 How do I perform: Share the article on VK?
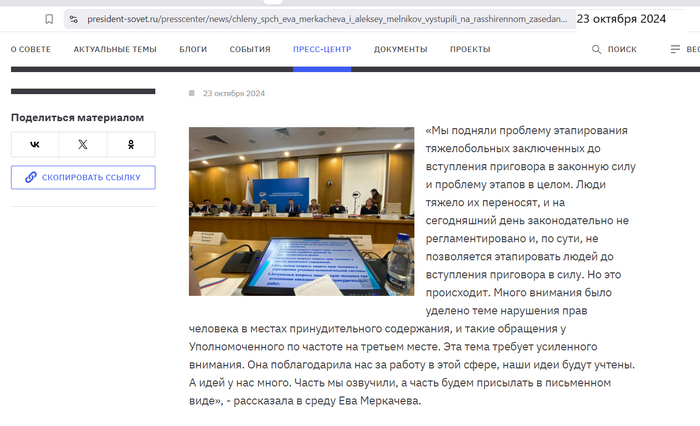(35, 144)
